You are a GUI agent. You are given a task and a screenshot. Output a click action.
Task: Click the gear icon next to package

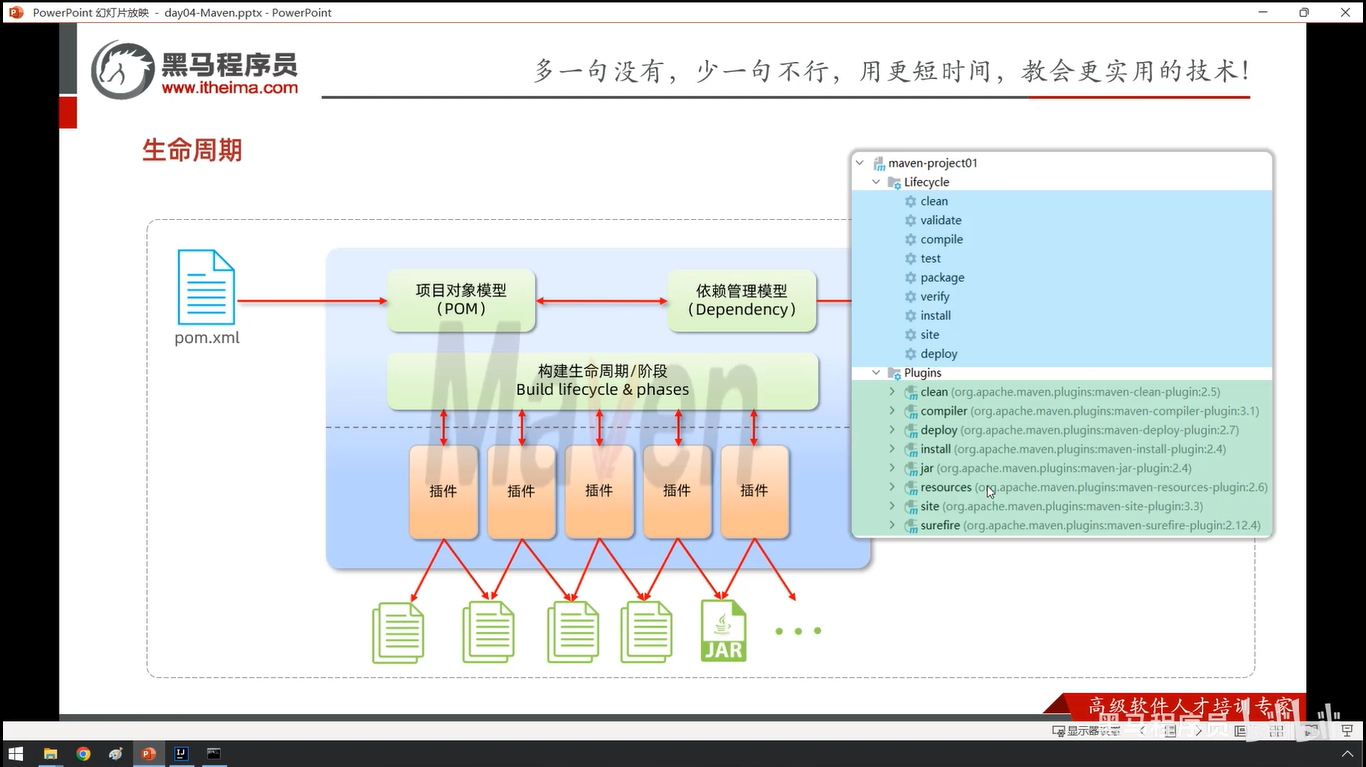pyautogui.click(x=910, y=277)
